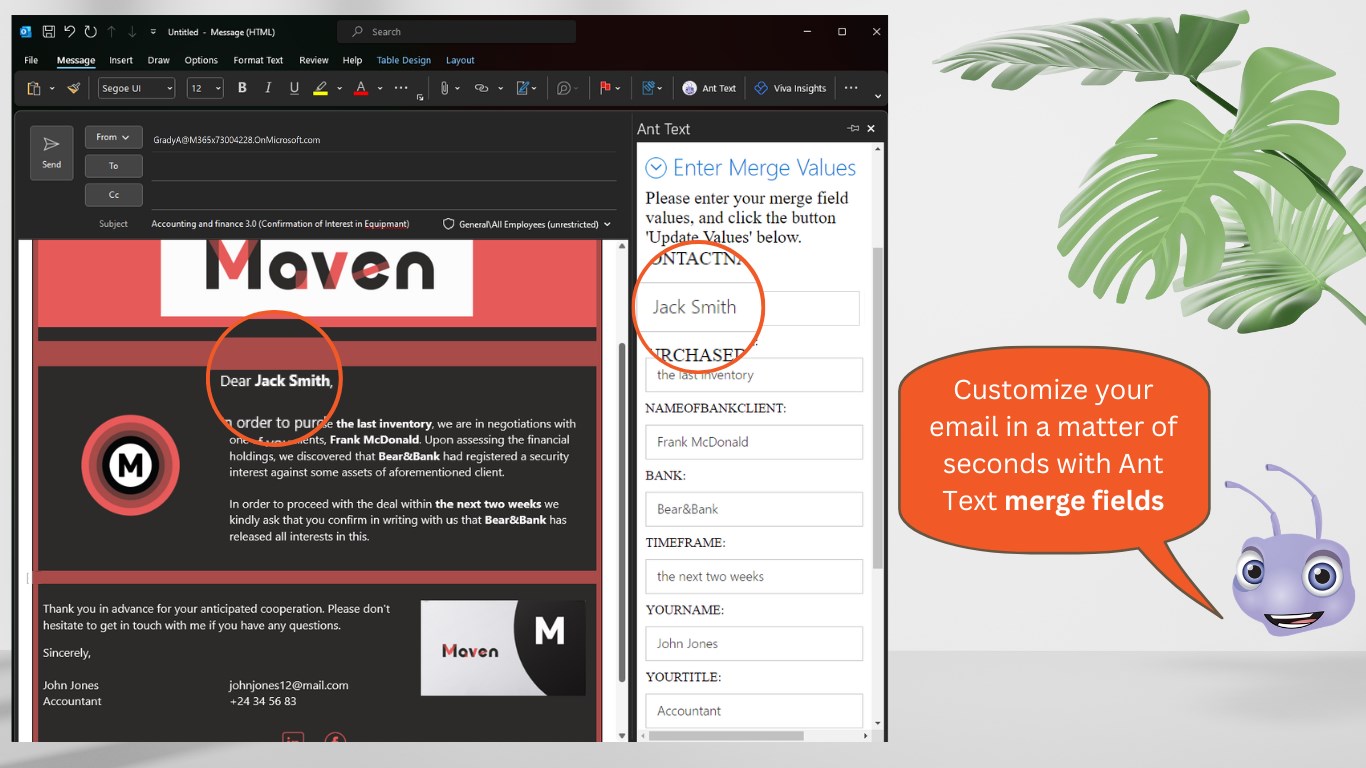
Task: Switch to the Format Text tab
Action: tap(258, 60)
